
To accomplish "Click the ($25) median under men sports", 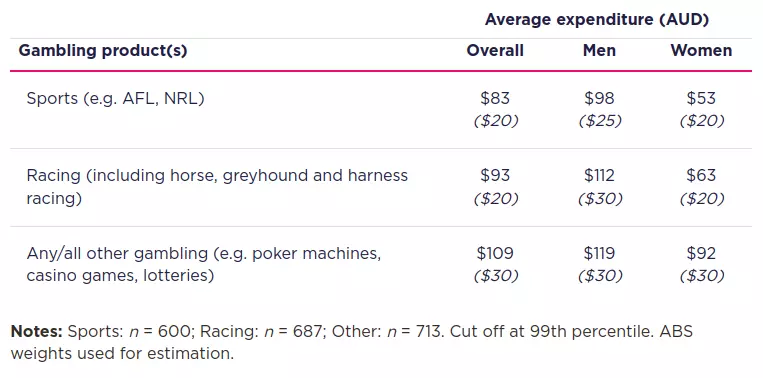I will 600,121.
